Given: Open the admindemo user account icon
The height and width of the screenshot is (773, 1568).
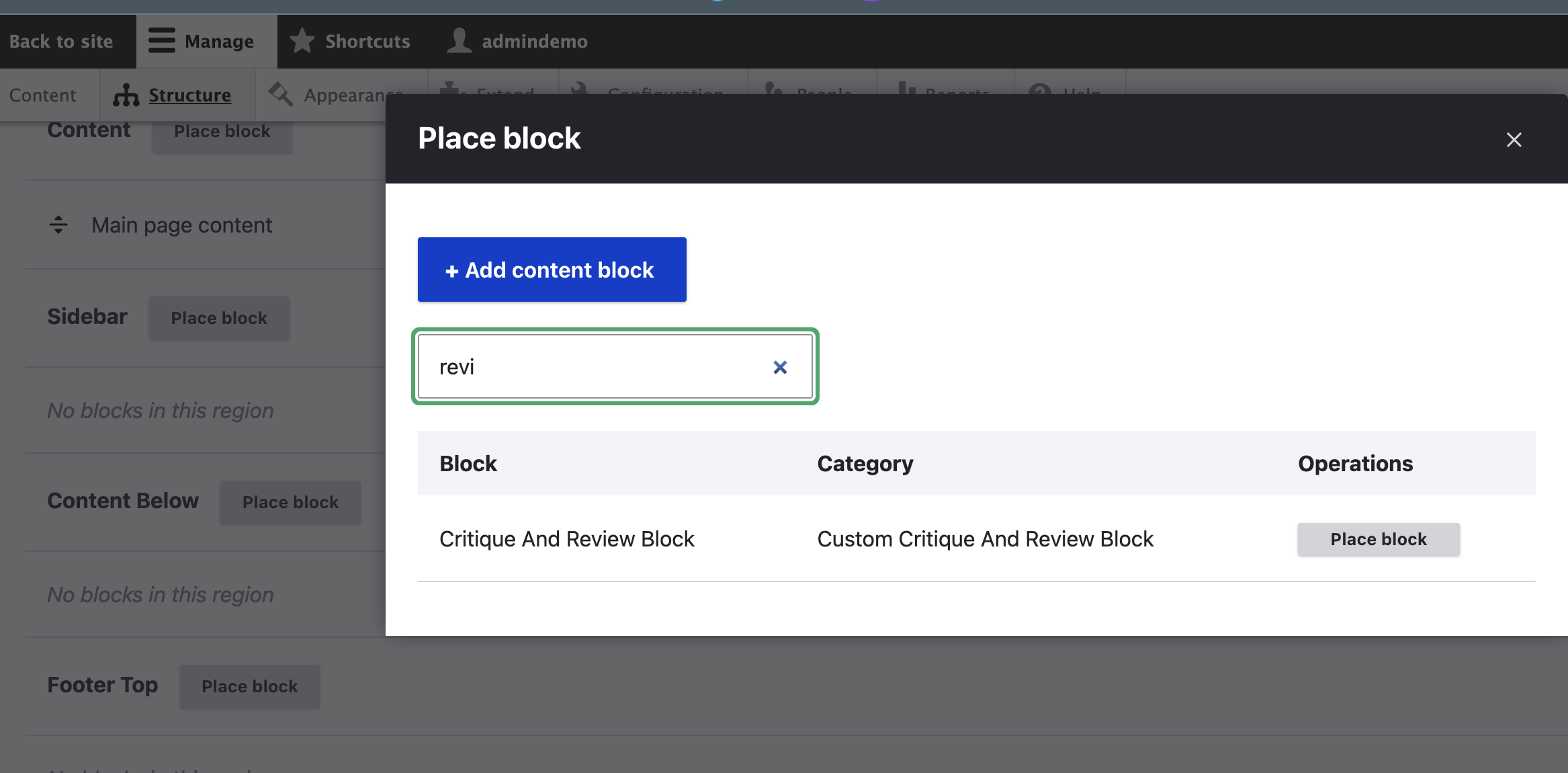Looking at the screenshot, I should (459, 40).
